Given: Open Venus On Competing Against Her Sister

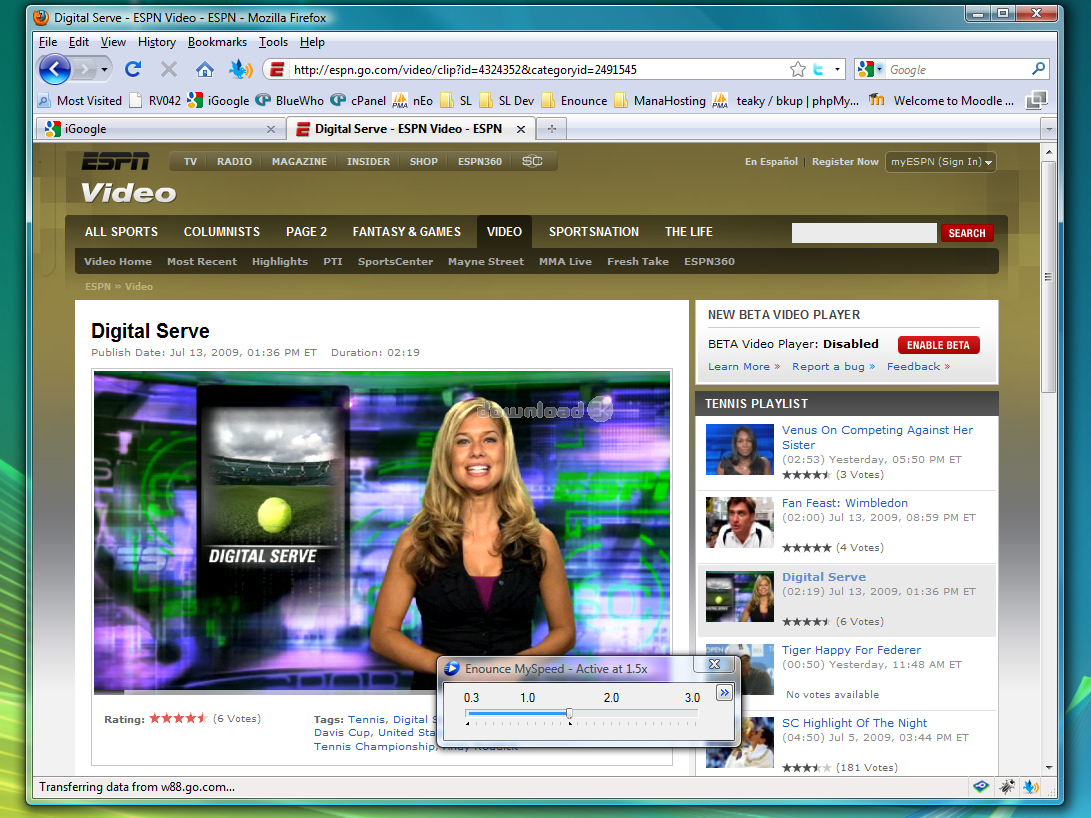Looking at the screenshot, I should (x=877, y=438).
